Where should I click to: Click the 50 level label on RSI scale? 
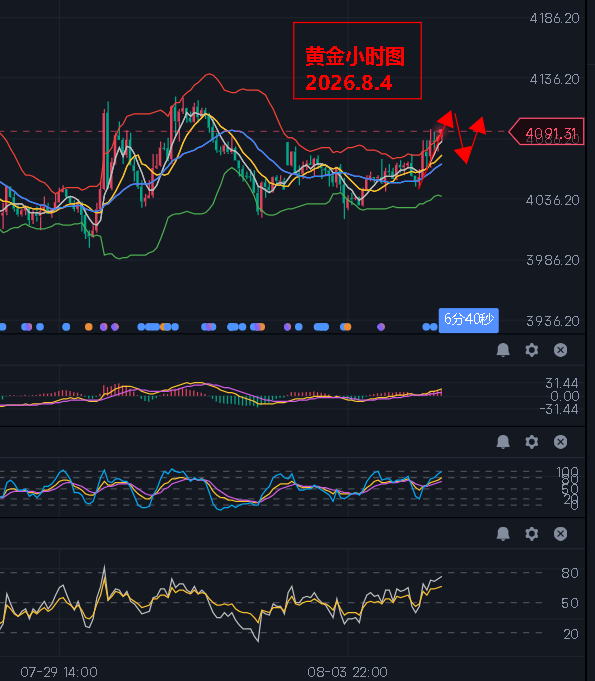pos(570,603)
